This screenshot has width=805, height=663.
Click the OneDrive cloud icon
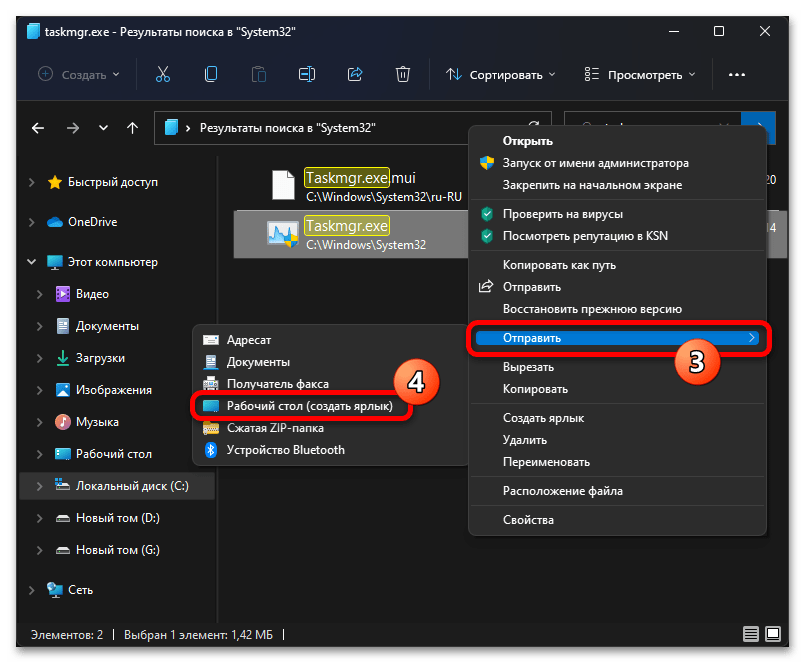[55, 222]
